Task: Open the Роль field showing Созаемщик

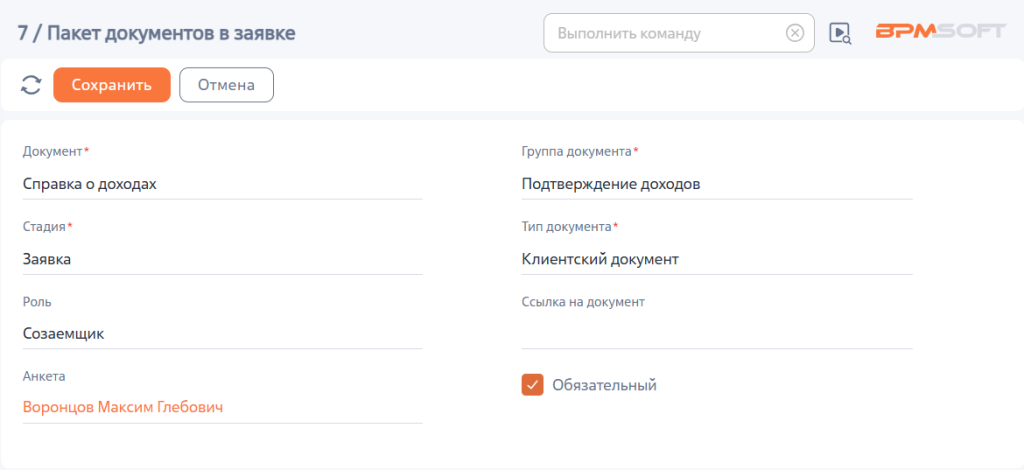Action: [223, 334]
